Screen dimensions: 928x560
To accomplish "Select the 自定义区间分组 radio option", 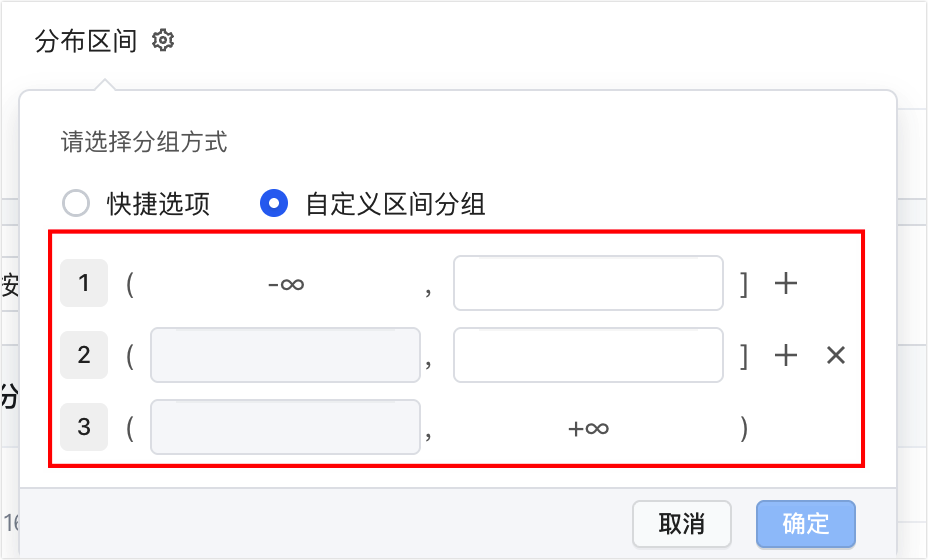I will 274,203.
